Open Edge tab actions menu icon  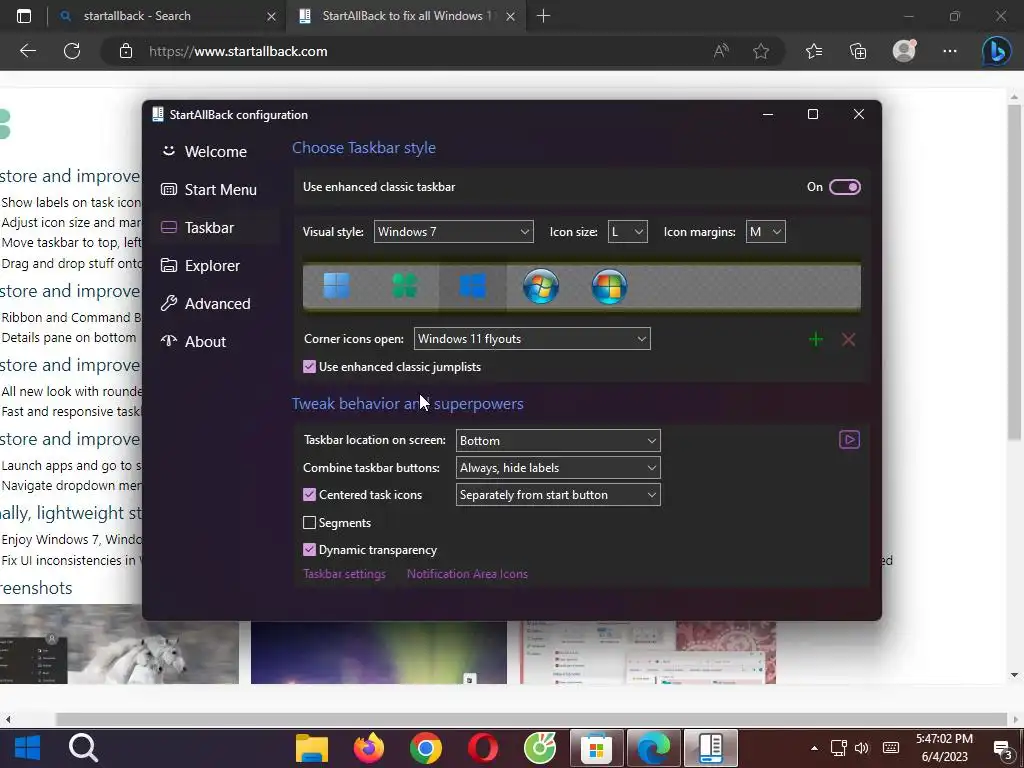24,16
